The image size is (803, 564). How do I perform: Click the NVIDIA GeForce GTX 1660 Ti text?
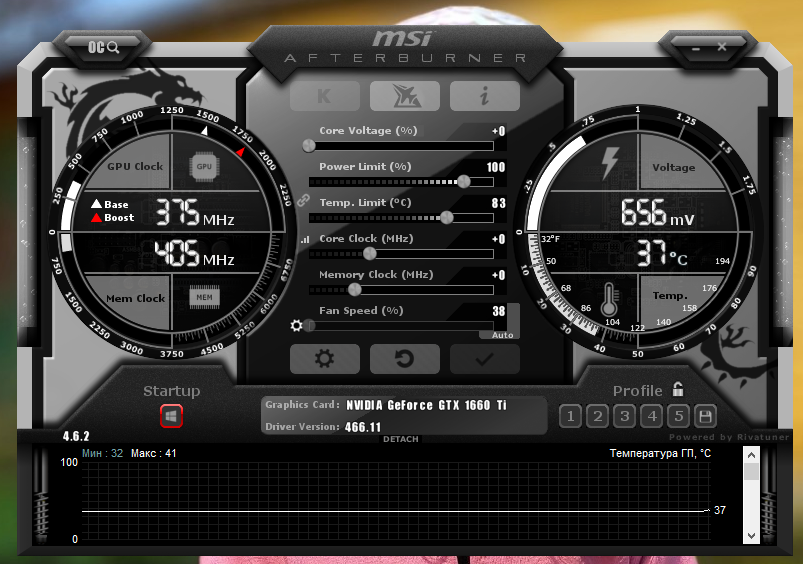click(x=426, y=405)
